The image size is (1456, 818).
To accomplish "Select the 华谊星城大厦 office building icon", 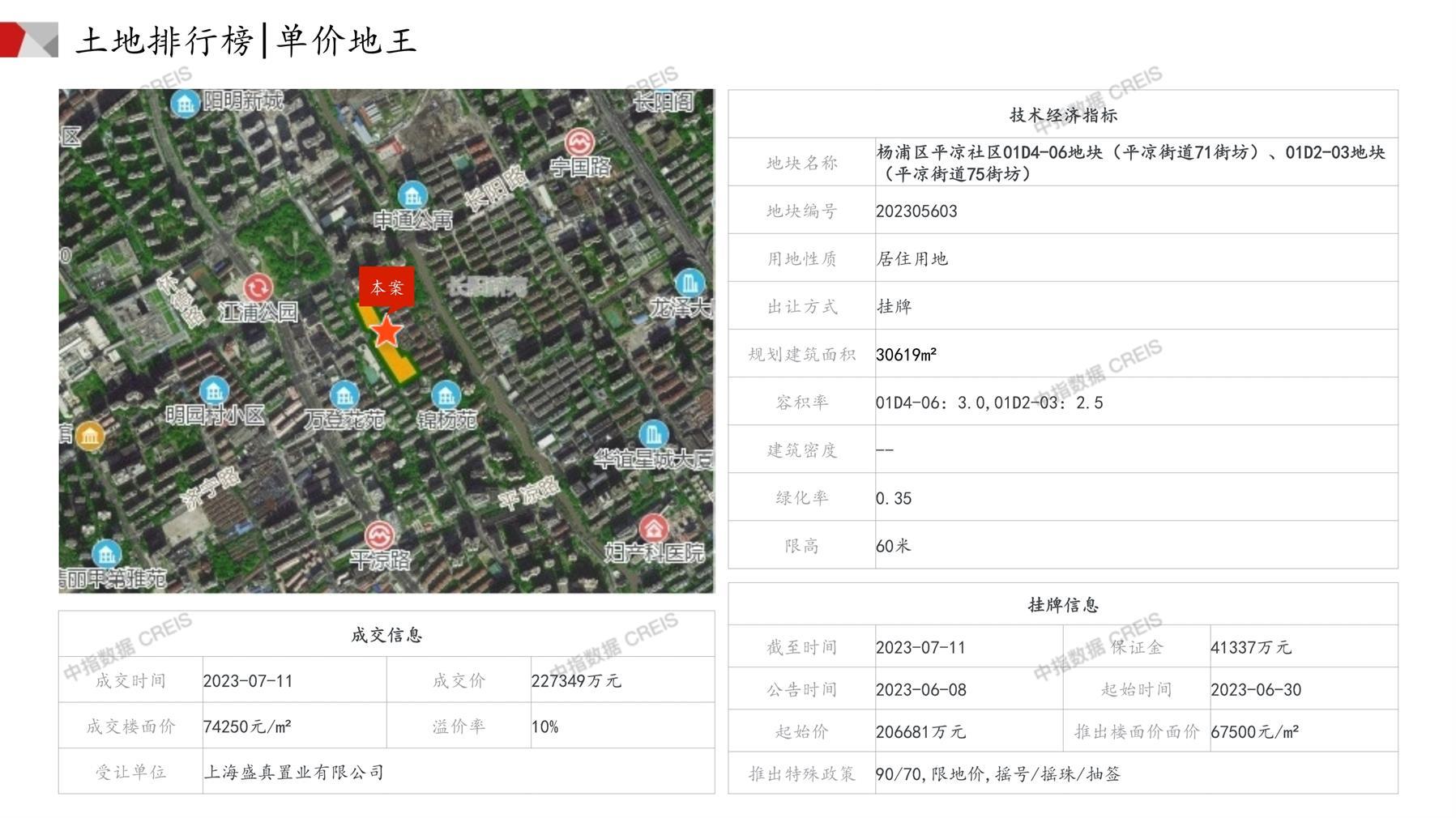I will coord(653,433).
